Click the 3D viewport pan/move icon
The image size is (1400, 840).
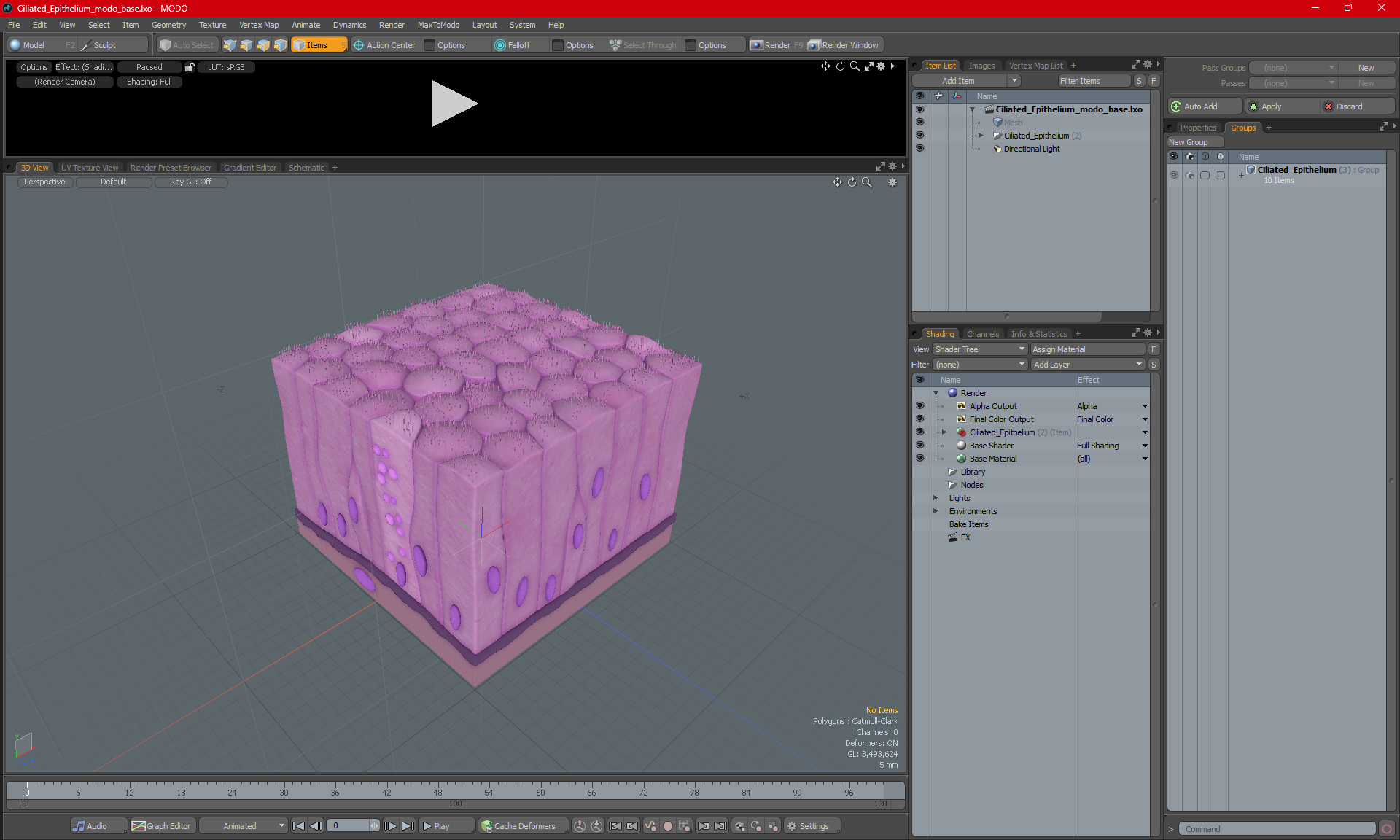pos(837,182)
